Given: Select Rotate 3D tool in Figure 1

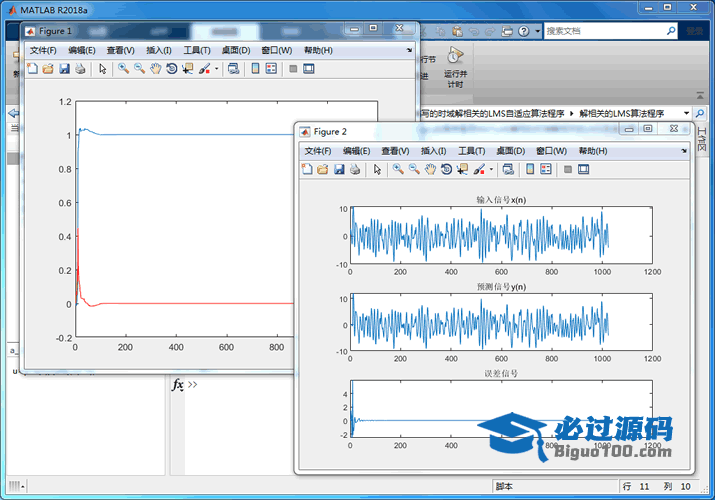Looking at the screenshot, I should pos(171,69).
